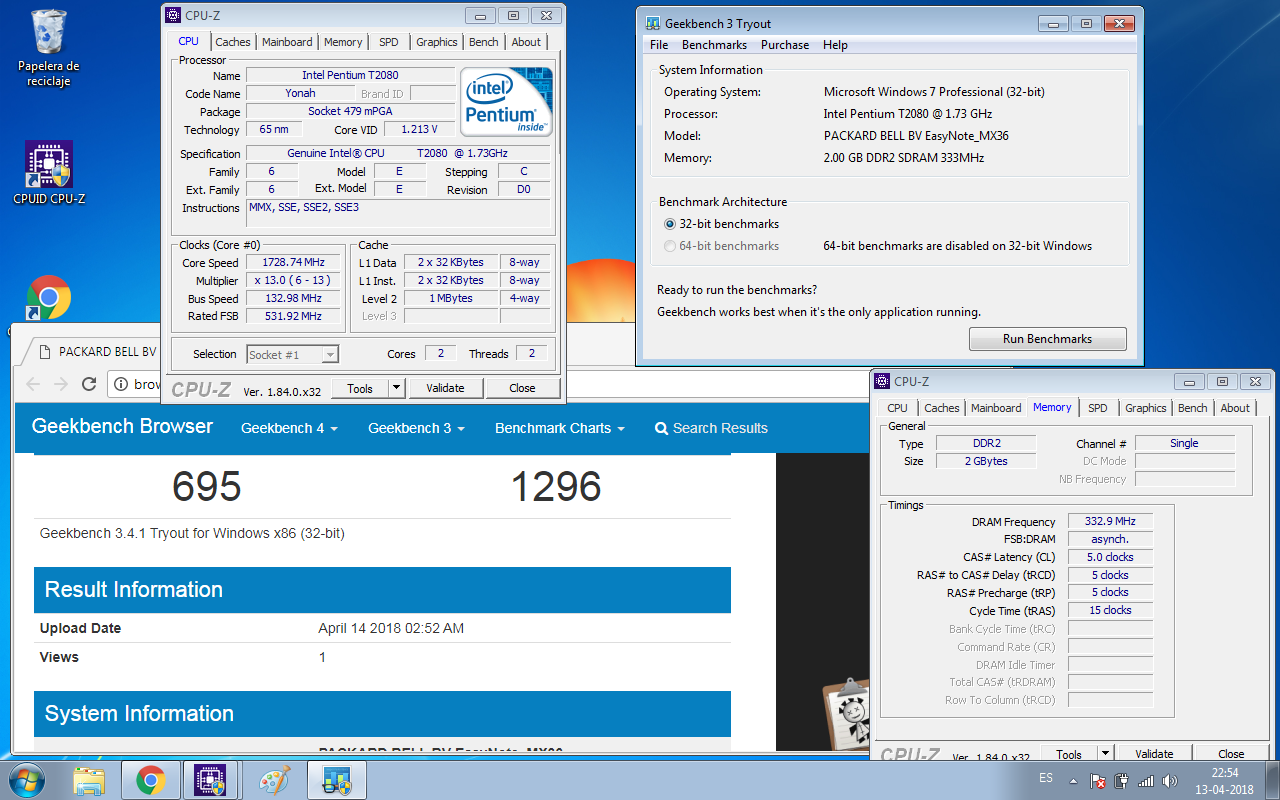Image resolution: width=1280 pixels, height=800 pixels.
Task: Open the Geekbench Browser home link
Action: 122,426
